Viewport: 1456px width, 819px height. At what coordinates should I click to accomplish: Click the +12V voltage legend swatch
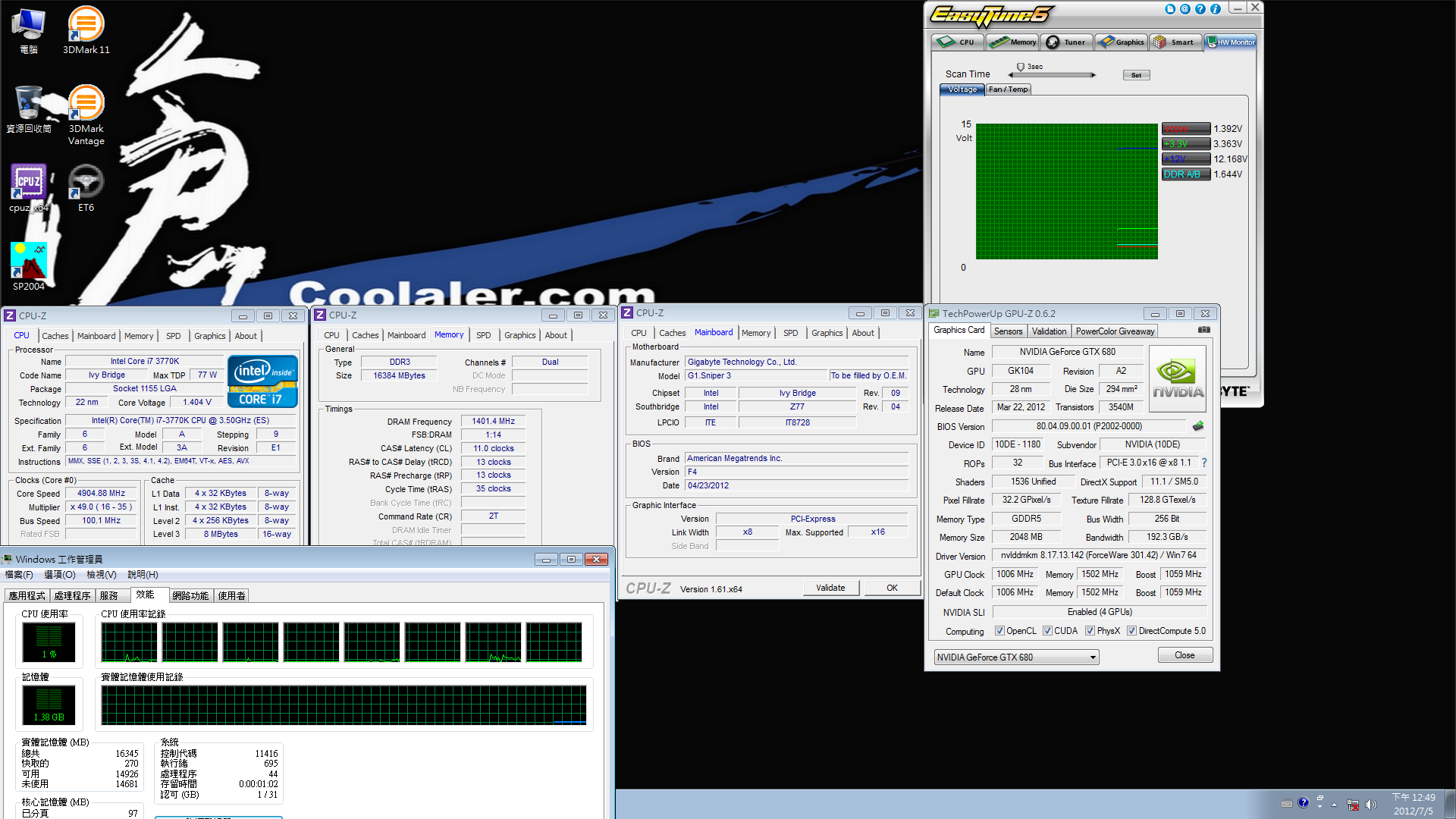1186,158
